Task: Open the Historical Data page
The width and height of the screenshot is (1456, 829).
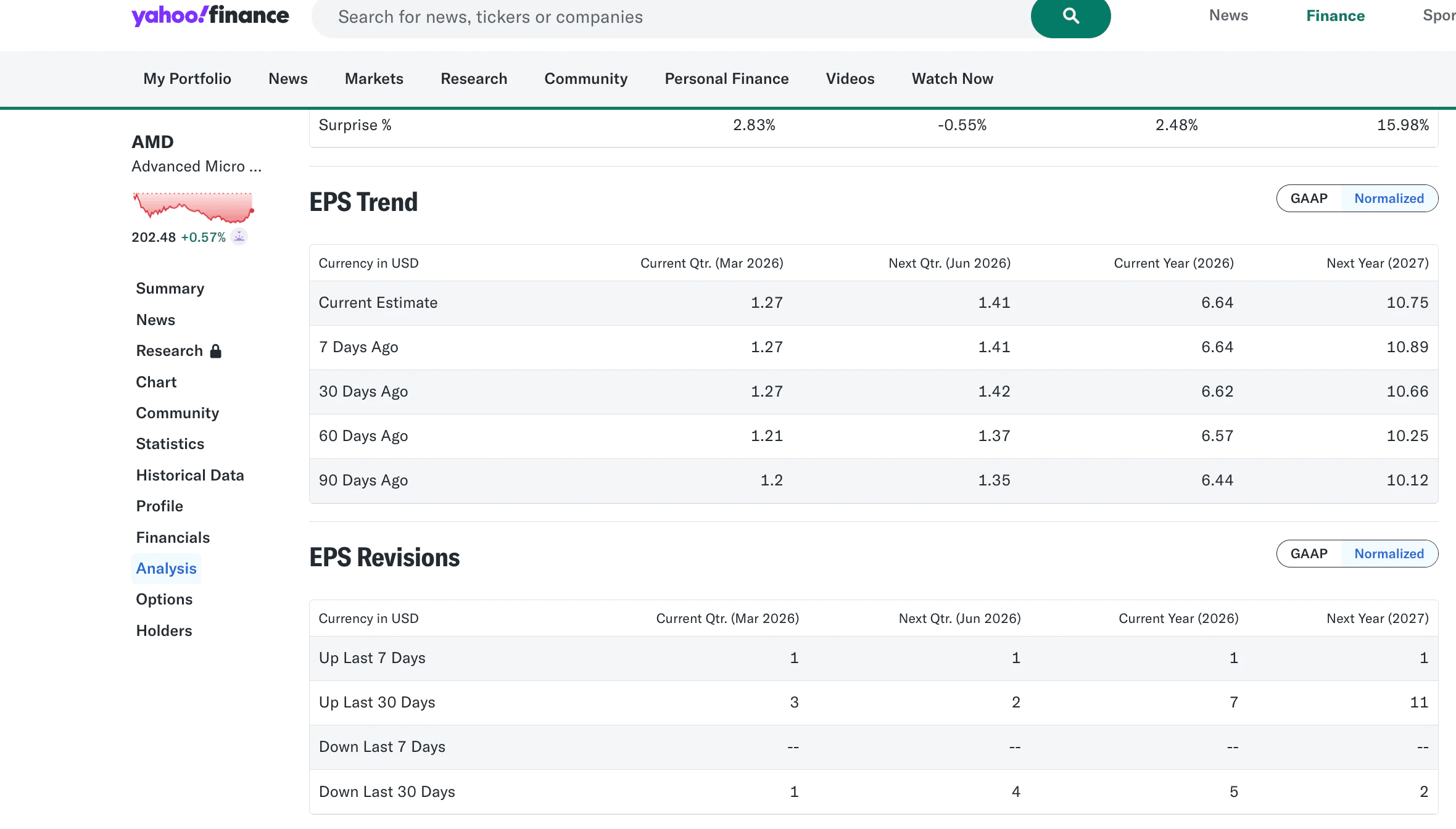Action: point(189,475)
